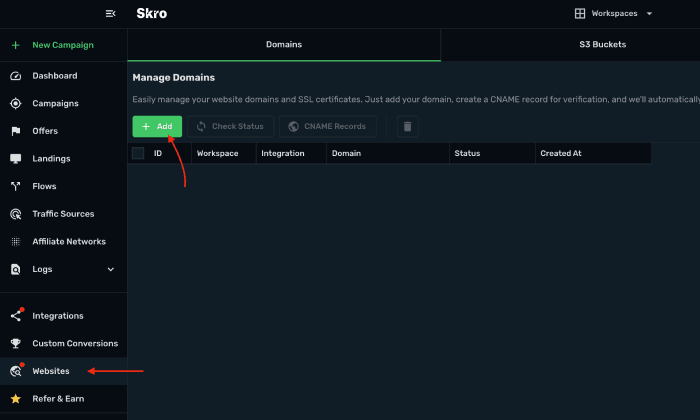The width and height of the screenshot is (700, 420).
Task: Click the Campaigns target icon
Action: pos(16,104)
